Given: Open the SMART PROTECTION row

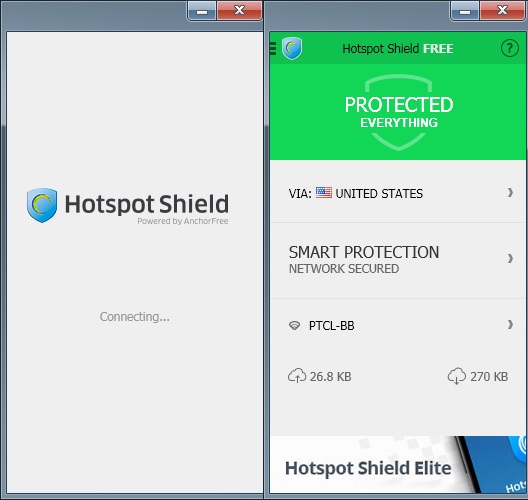Looking at the screenshot, I should [x=399, y=260].
